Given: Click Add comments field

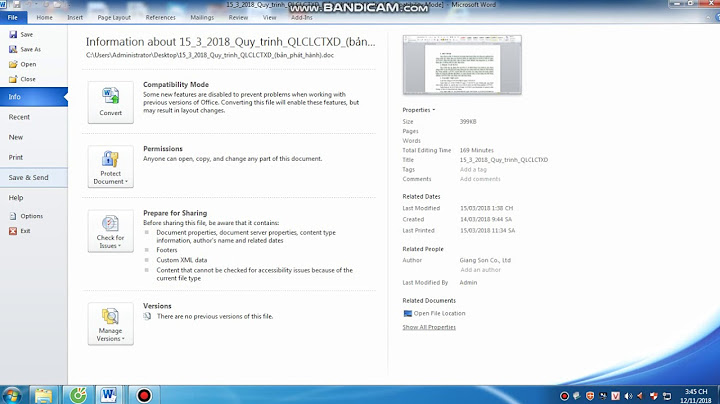Looking at the screenshot, I should coord(480,179).
